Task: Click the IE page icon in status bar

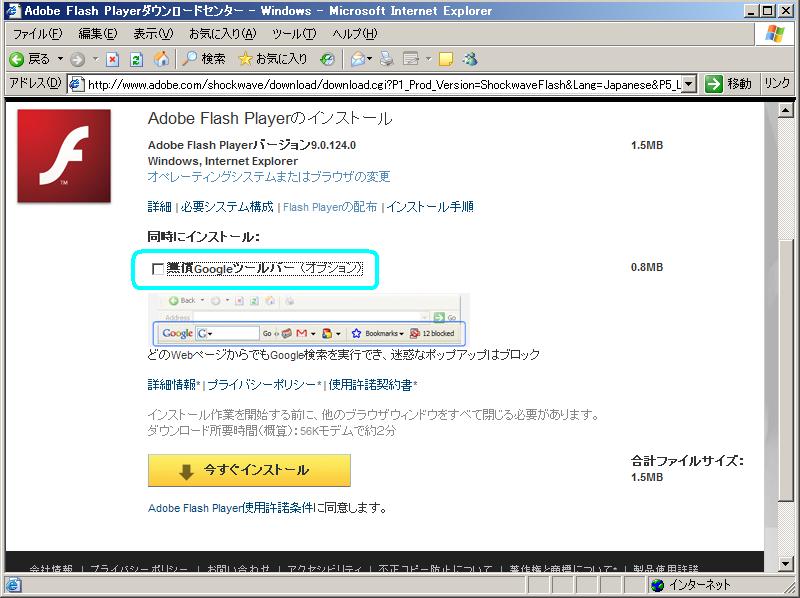Action: click(x=13, y=585)
